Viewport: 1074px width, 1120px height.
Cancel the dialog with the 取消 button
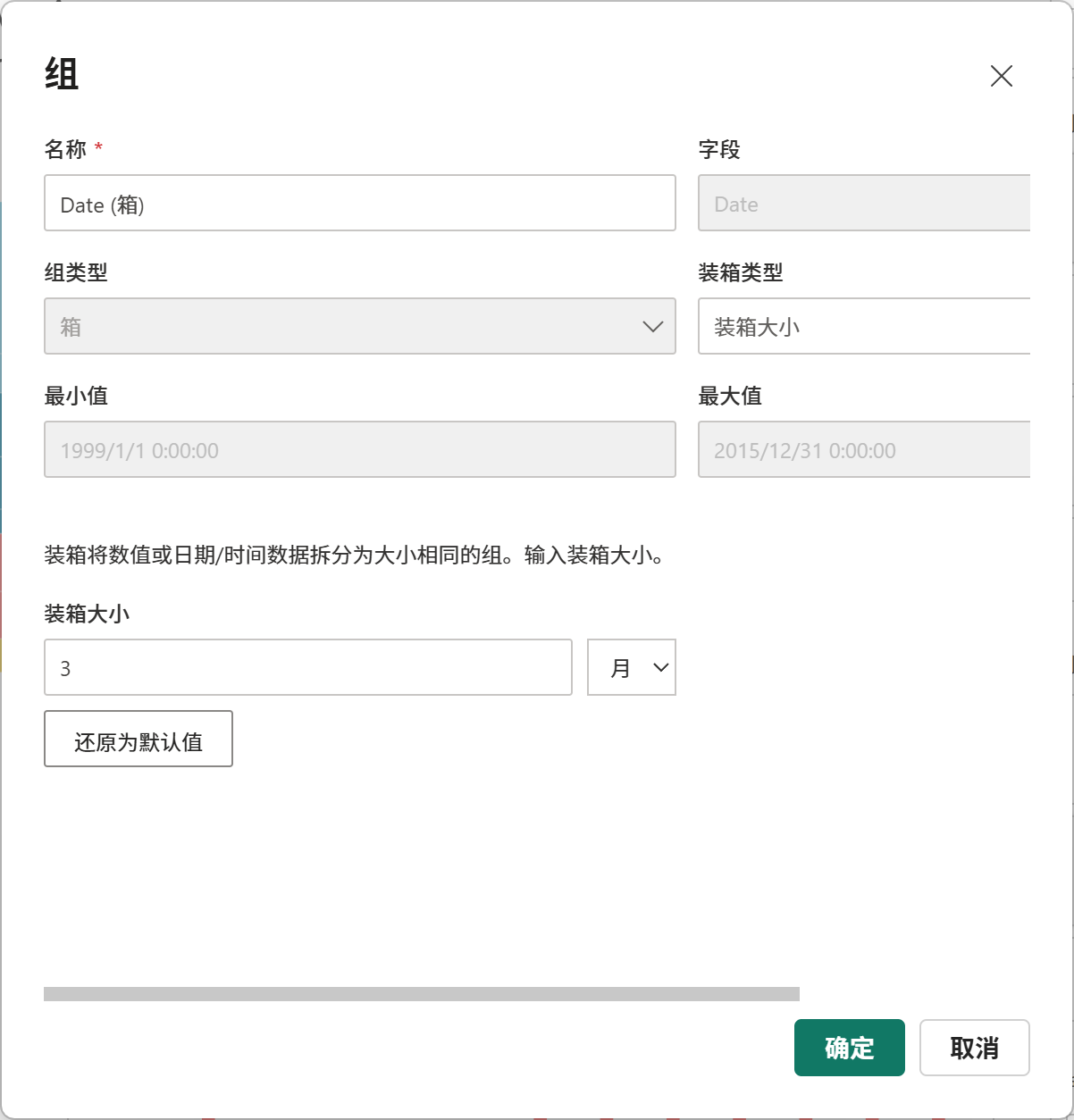975,1048
